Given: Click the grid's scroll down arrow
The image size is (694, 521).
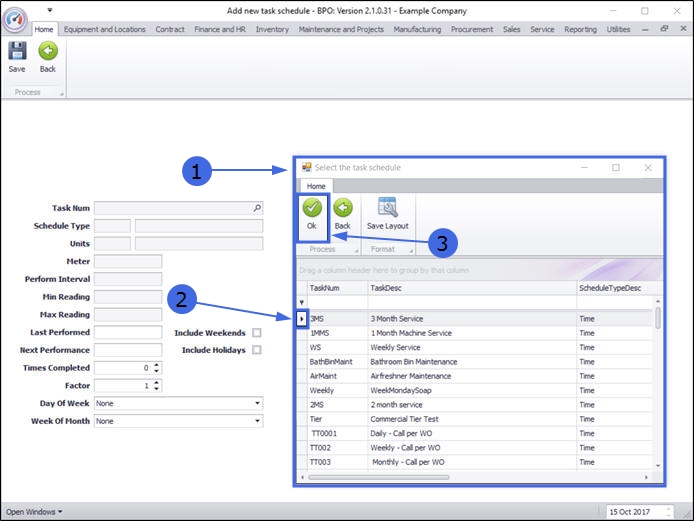Looking at the screenshot, I should tap(658, 466).
